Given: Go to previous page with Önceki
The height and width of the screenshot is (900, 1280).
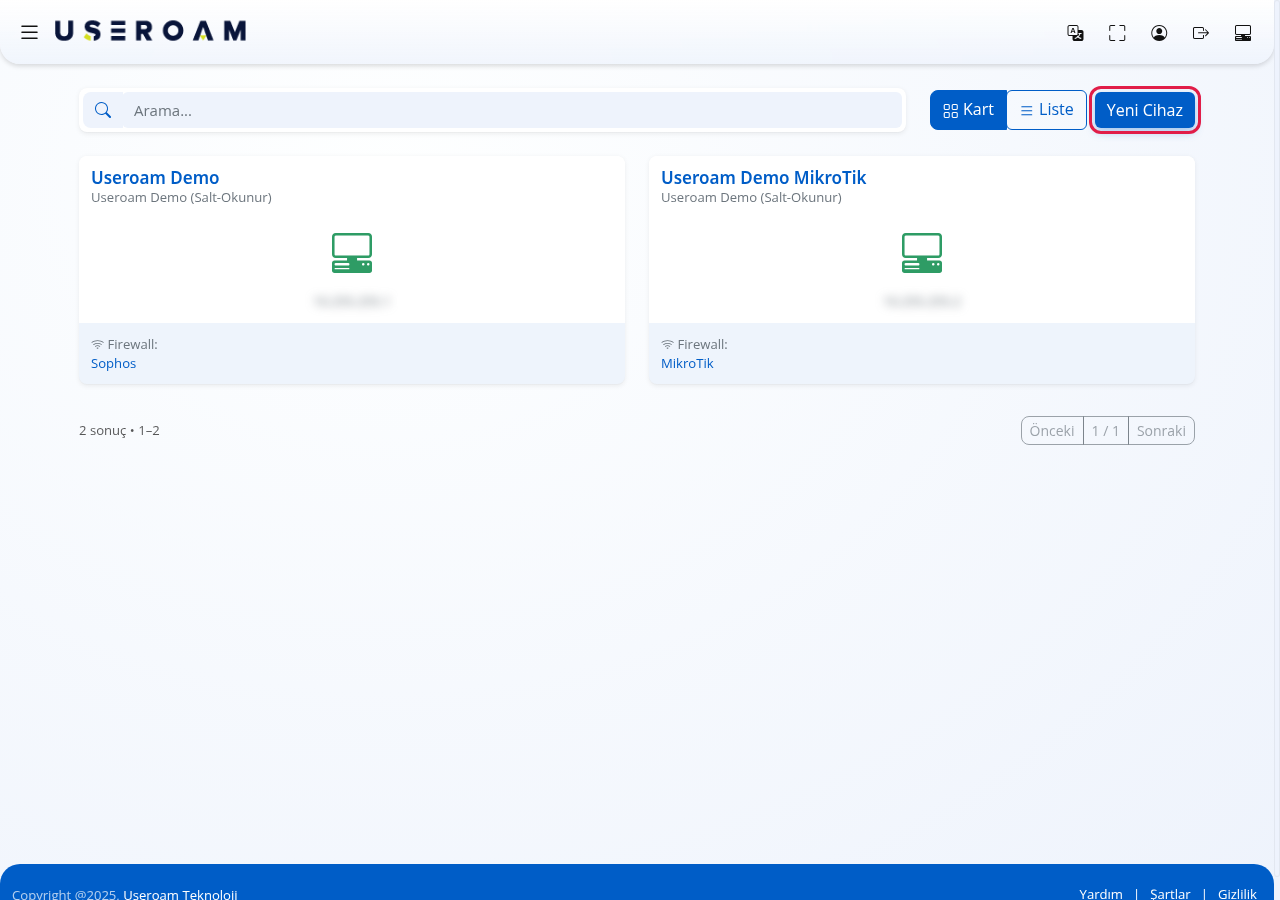Looking at the screenshot, I should click(1052, 431).
